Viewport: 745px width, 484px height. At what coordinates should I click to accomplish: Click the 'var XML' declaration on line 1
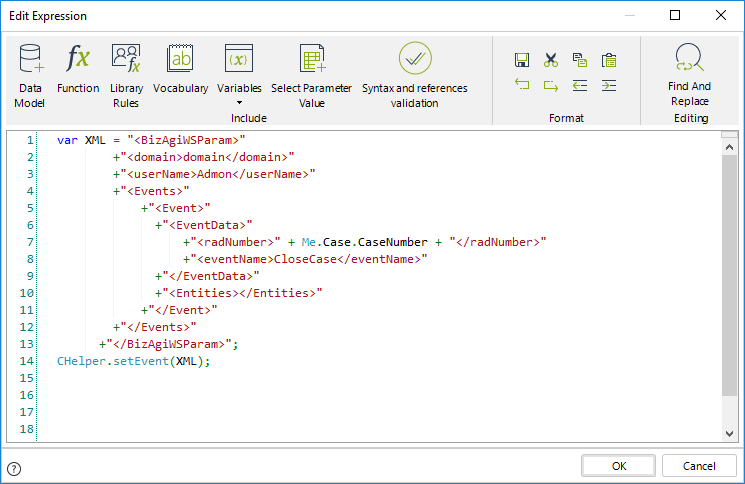(81, 140)
